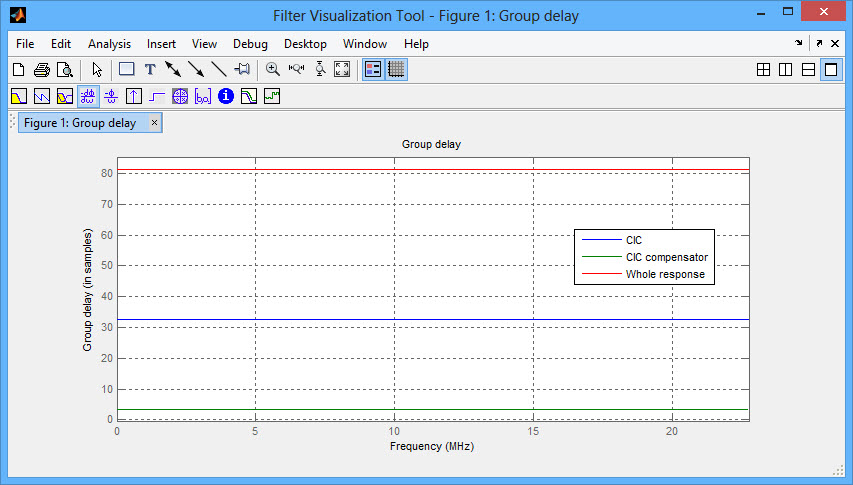Image resolution: width=853 pixels, height=485 pixels.
Task: Open the Insert menu
Action: [x=161, y=44]
